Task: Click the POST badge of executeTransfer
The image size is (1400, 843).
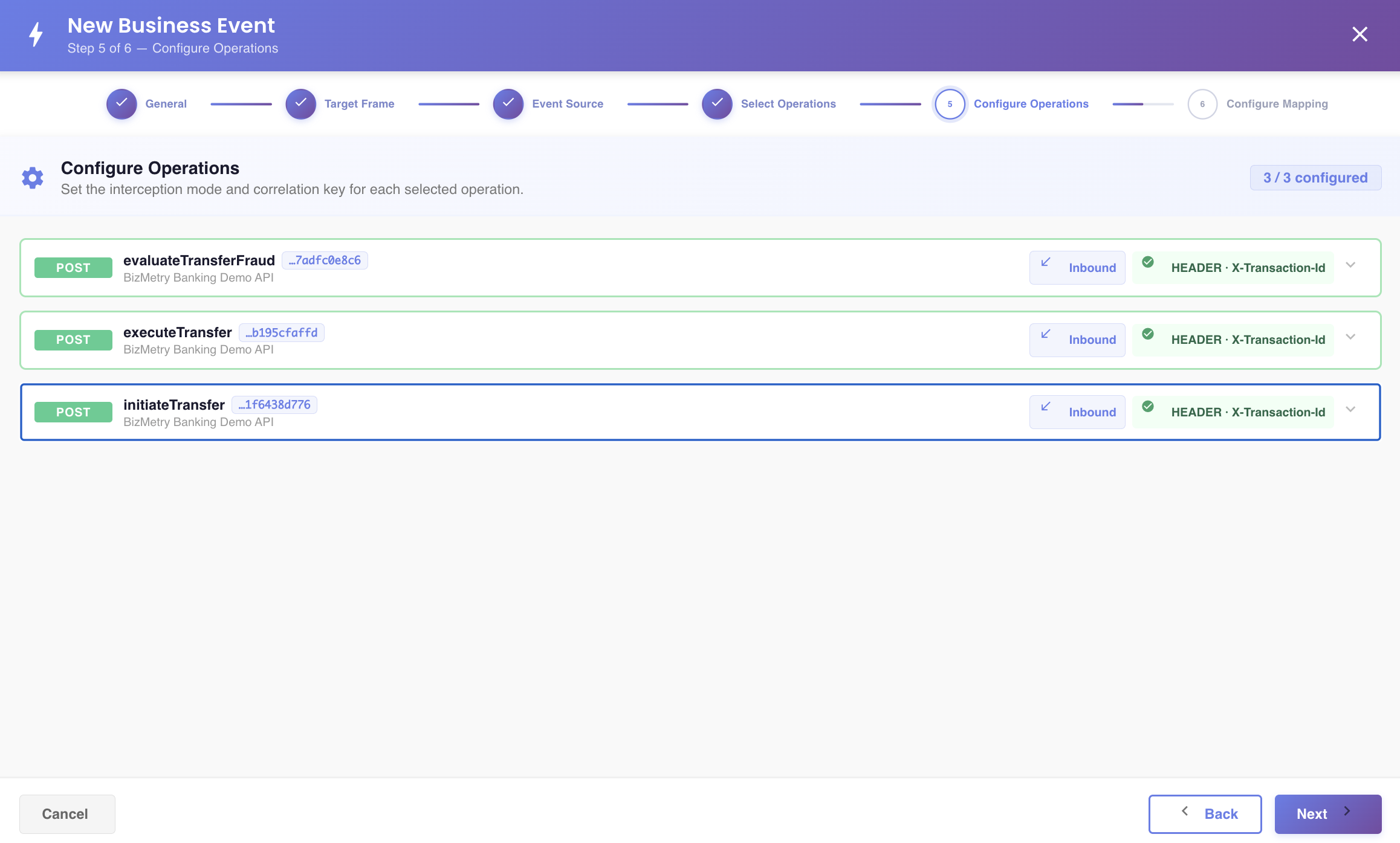Action: [x=73, y=340]
